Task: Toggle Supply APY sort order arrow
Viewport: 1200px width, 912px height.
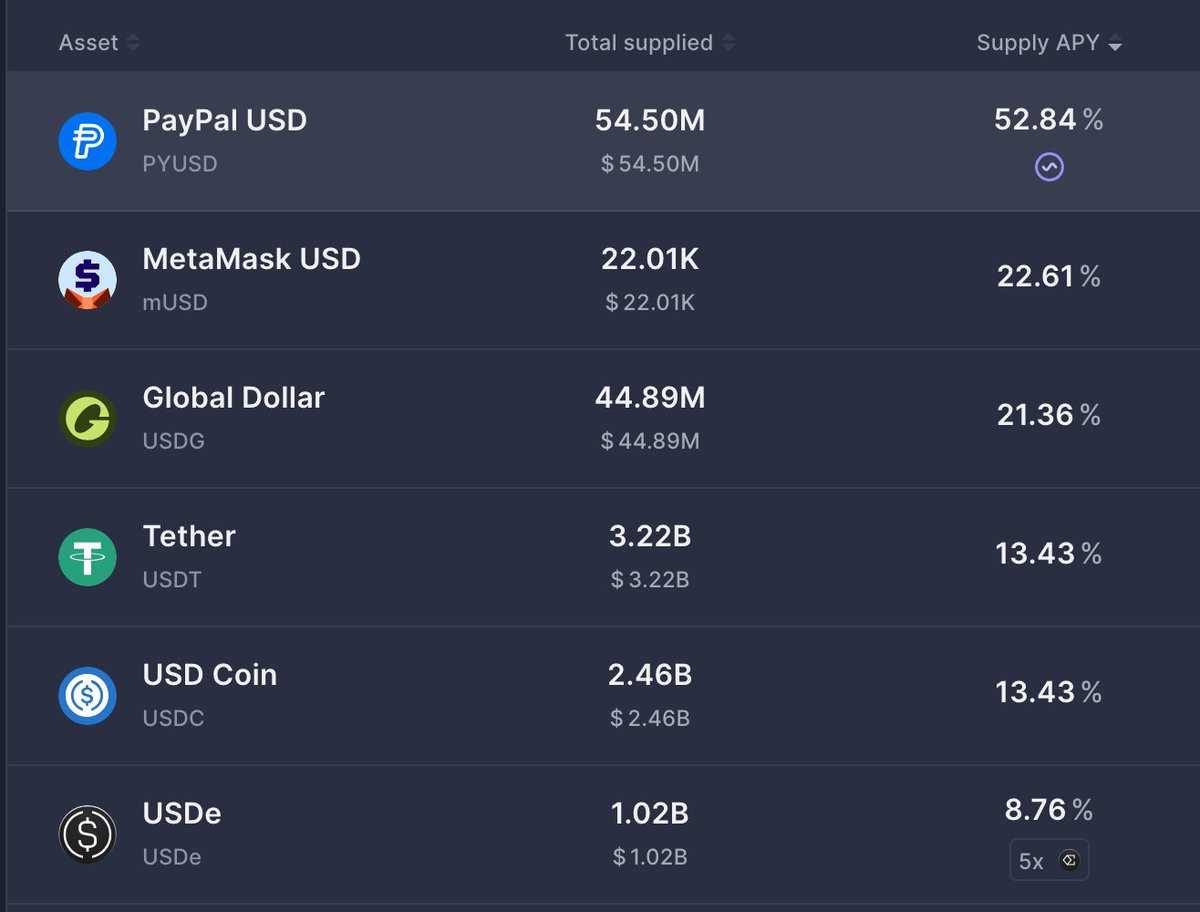Action: pyautogui.click(x=1115, y=44)
